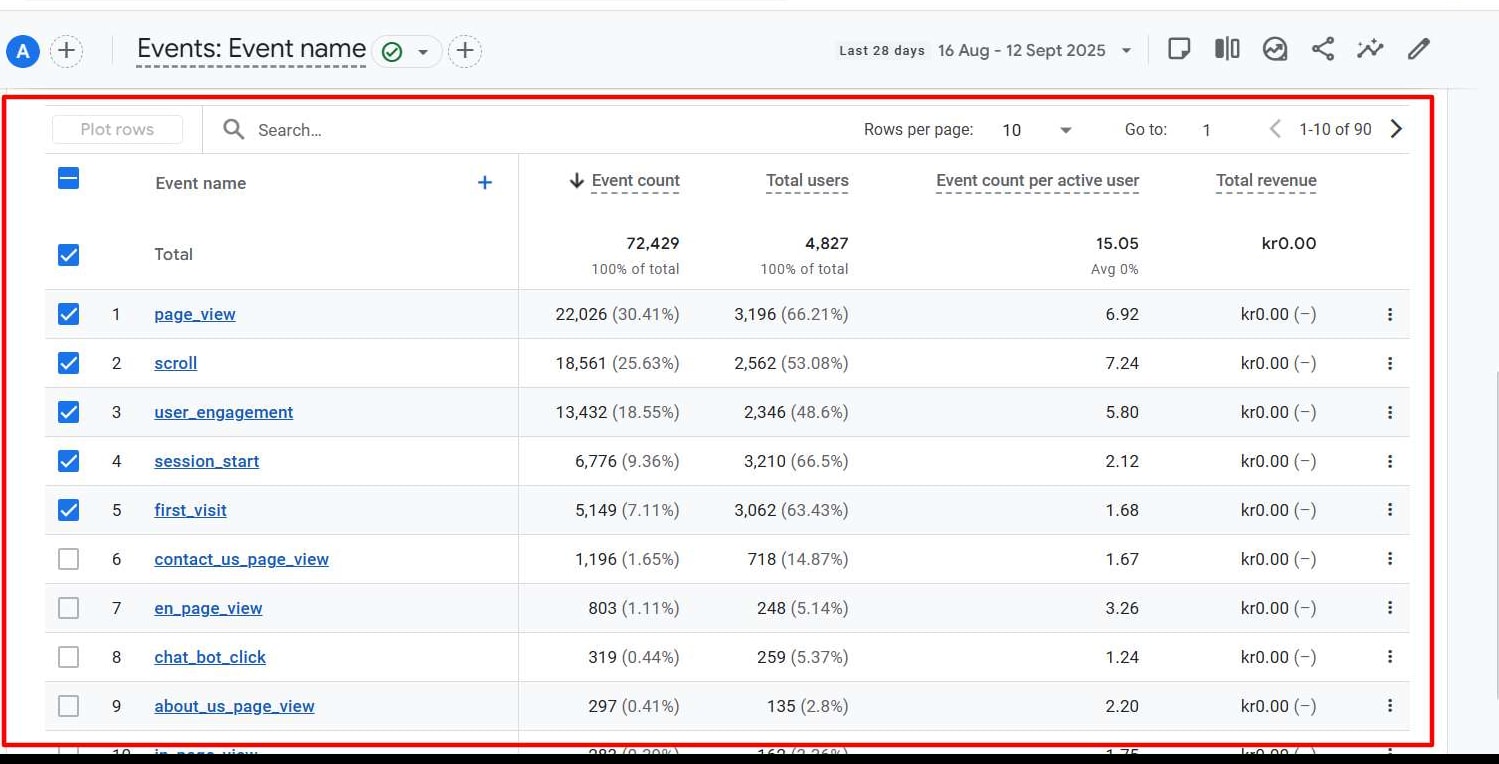Open the Insights sparkle icon
The width and height of the screenshot is (1499, 764).
click(1370, 49)
